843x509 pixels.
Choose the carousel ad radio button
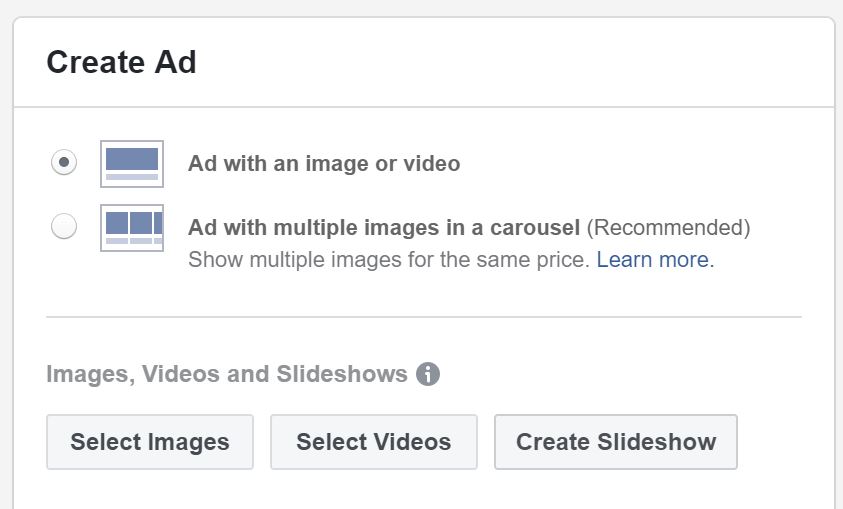point(64,227)
